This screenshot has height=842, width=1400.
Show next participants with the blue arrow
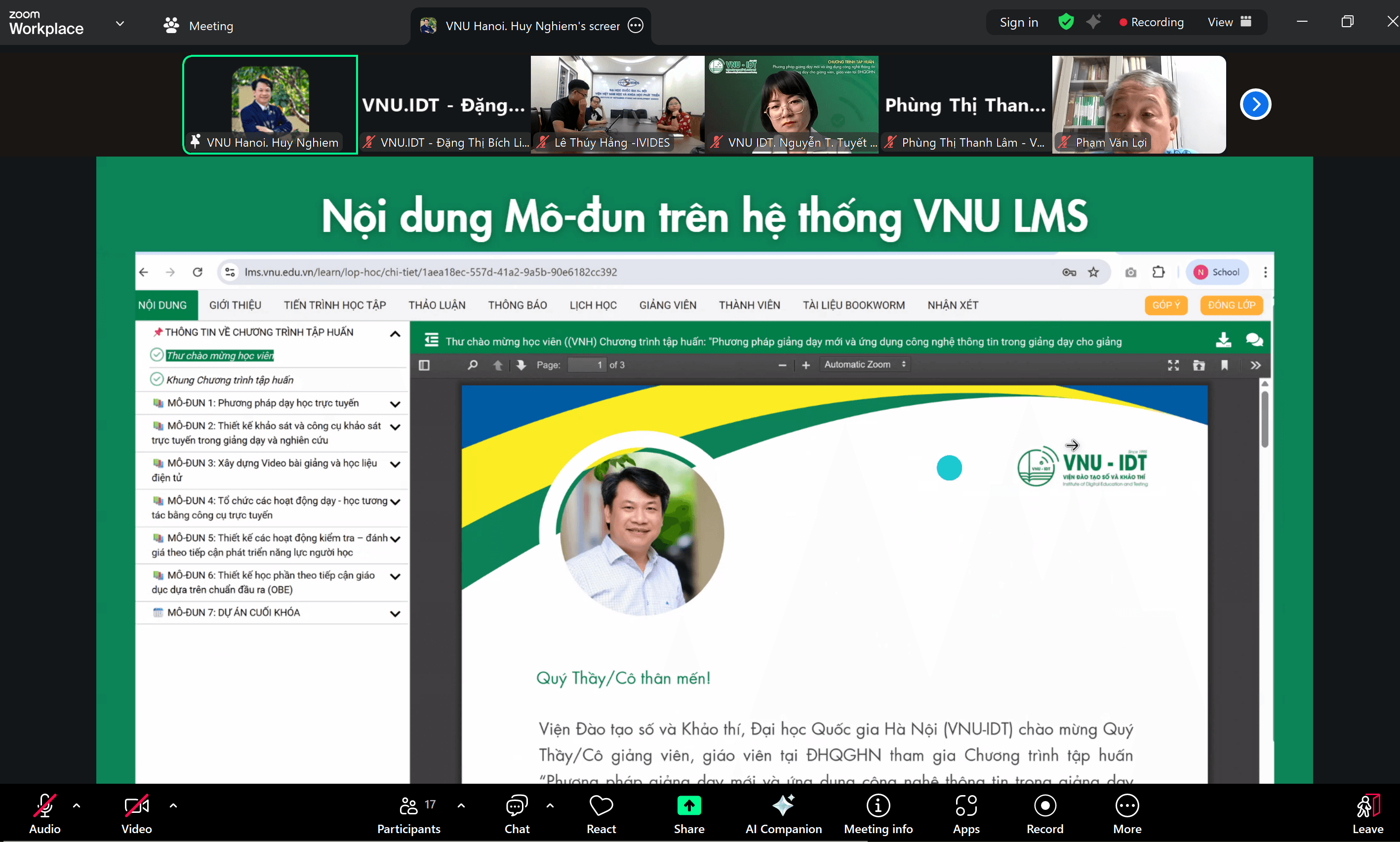[x=1255, y=104]
